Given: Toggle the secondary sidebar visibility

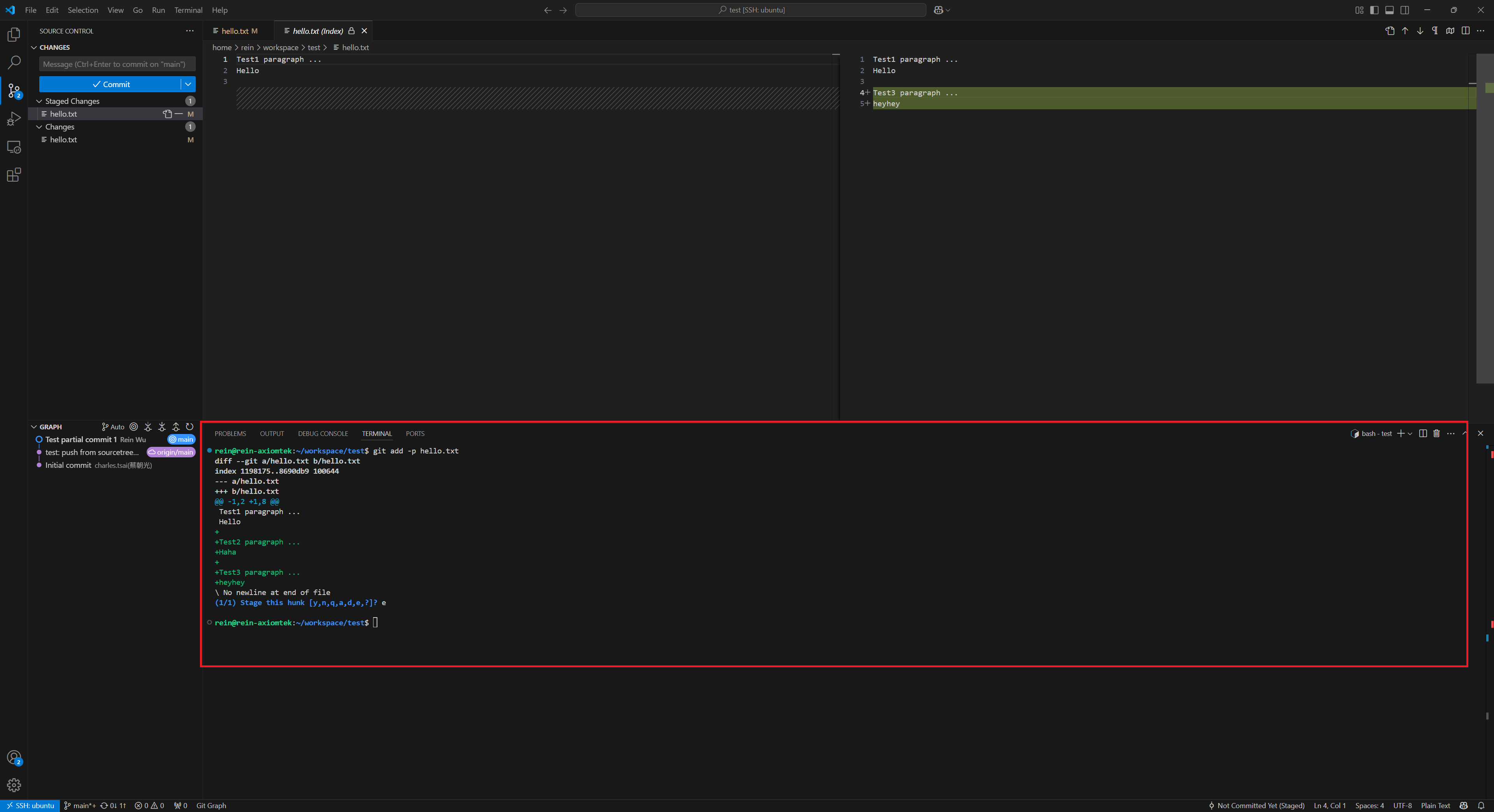Looking at the screenshot, I should 1405,10.
